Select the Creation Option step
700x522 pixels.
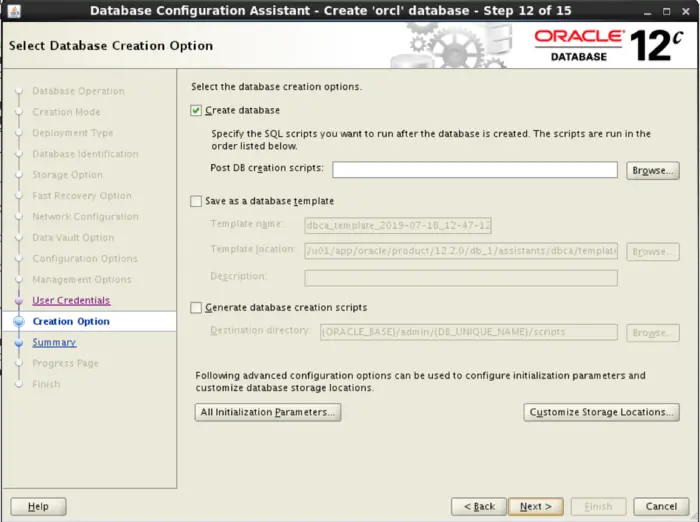tap(71, 322)
